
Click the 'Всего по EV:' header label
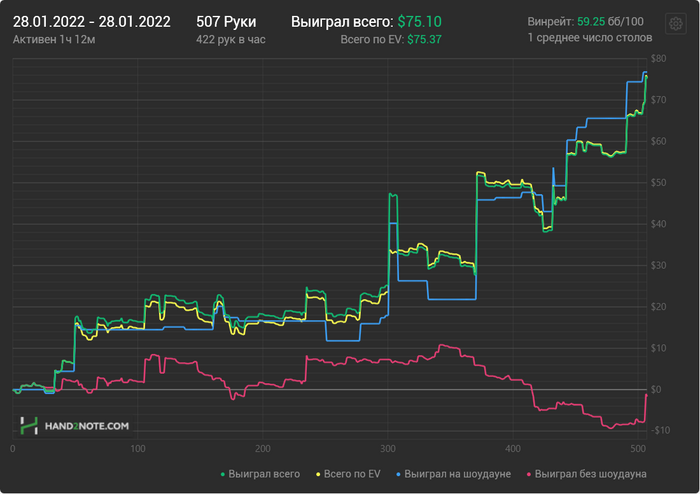tap(372, 39)
